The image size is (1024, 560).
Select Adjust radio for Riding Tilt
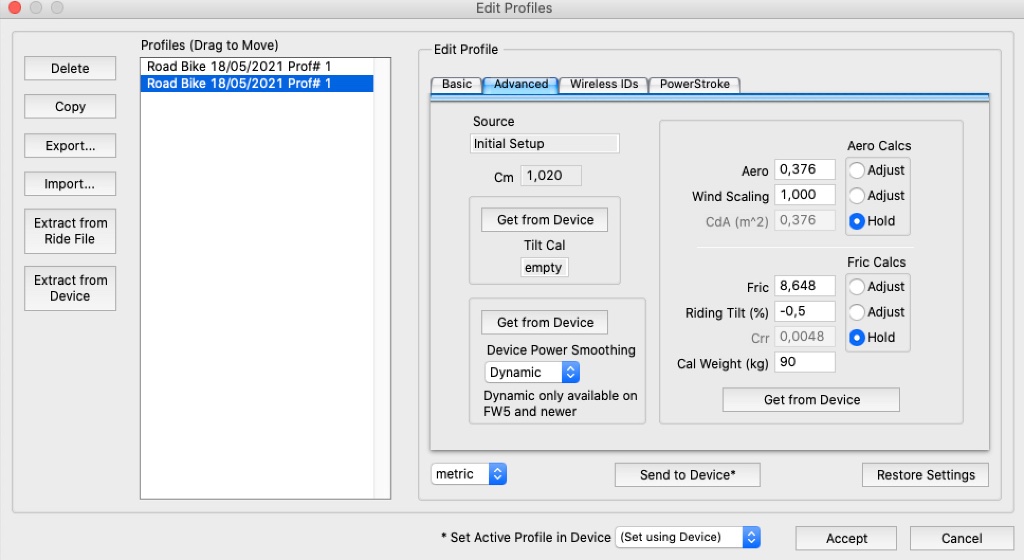pyautogui.click(x=857, y=312)
